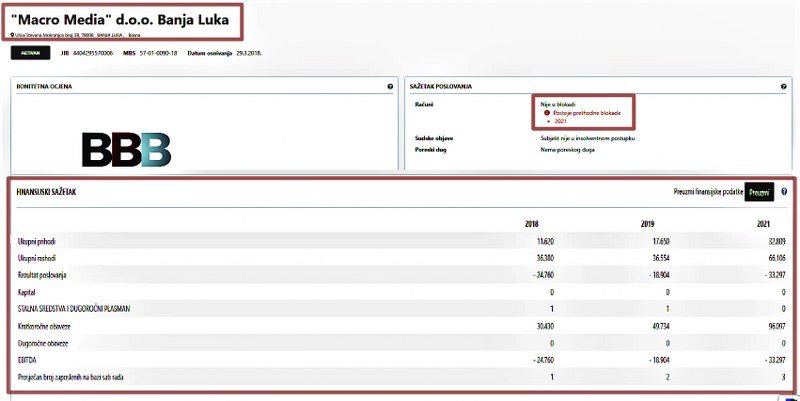Click the AKTIVAN status badge
800x401 pixels.
click(x=30, y=53)
